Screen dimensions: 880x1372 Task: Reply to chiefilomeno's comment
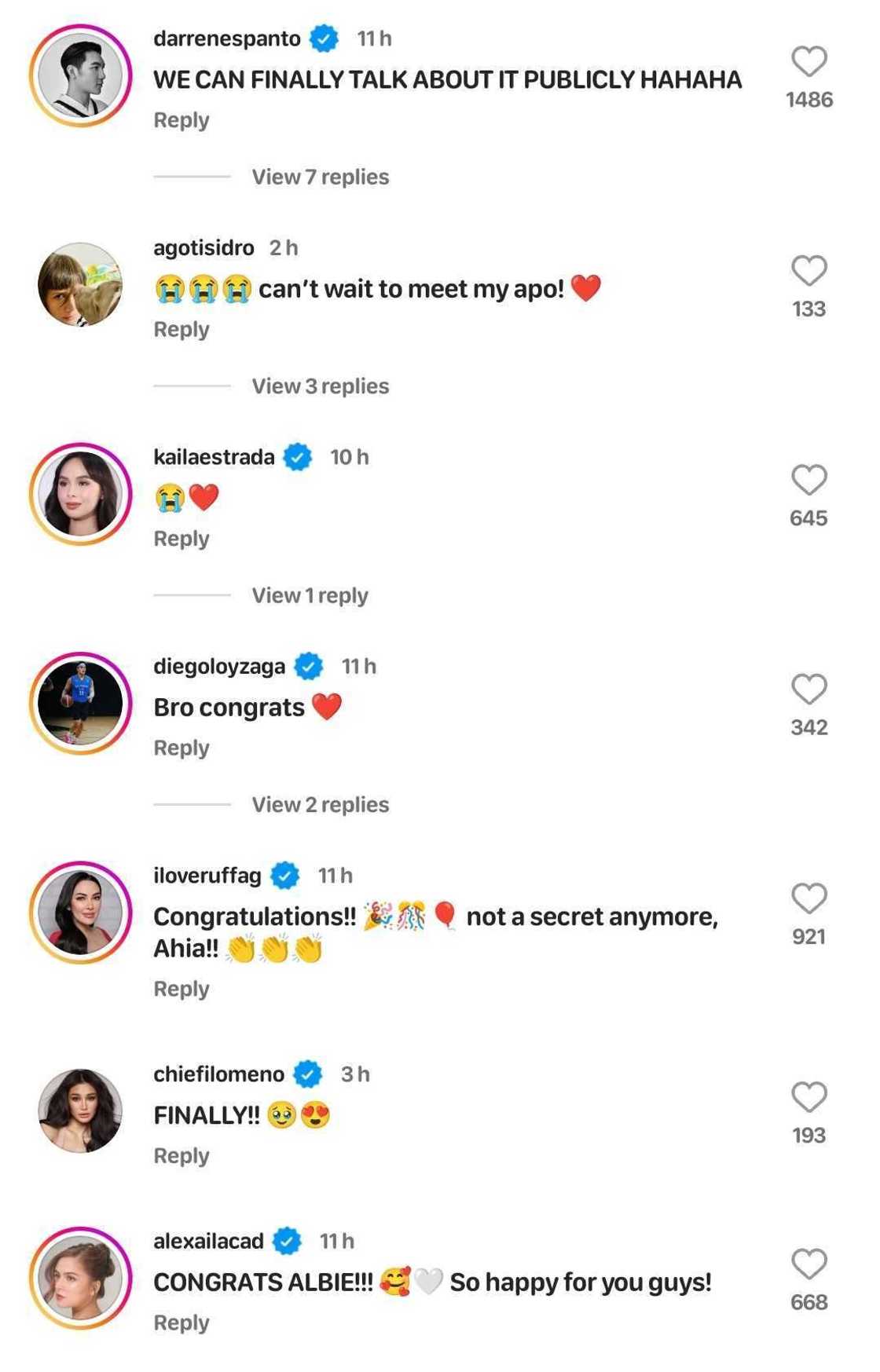click(181, 1156)
